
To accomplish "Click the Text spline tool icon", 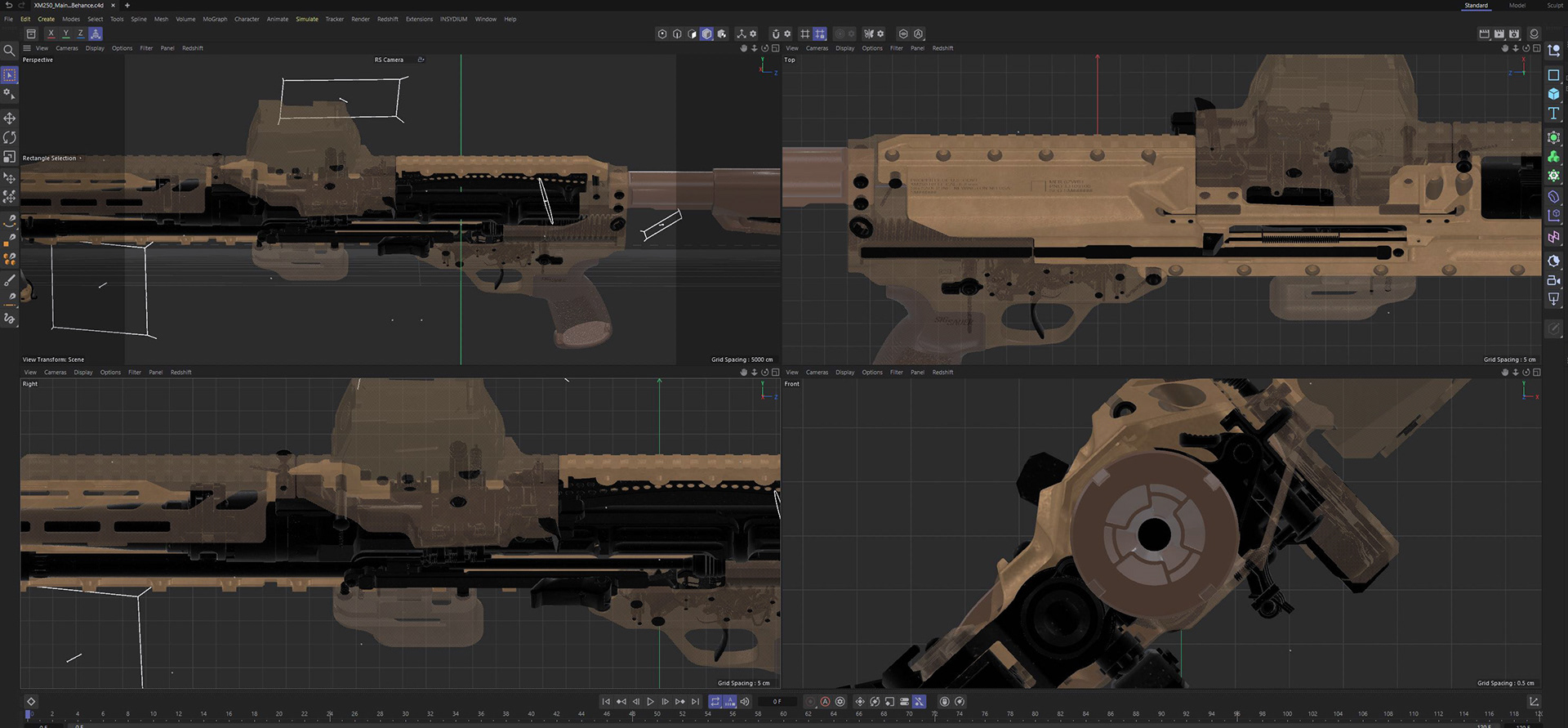I will (x=1553, y=114).
